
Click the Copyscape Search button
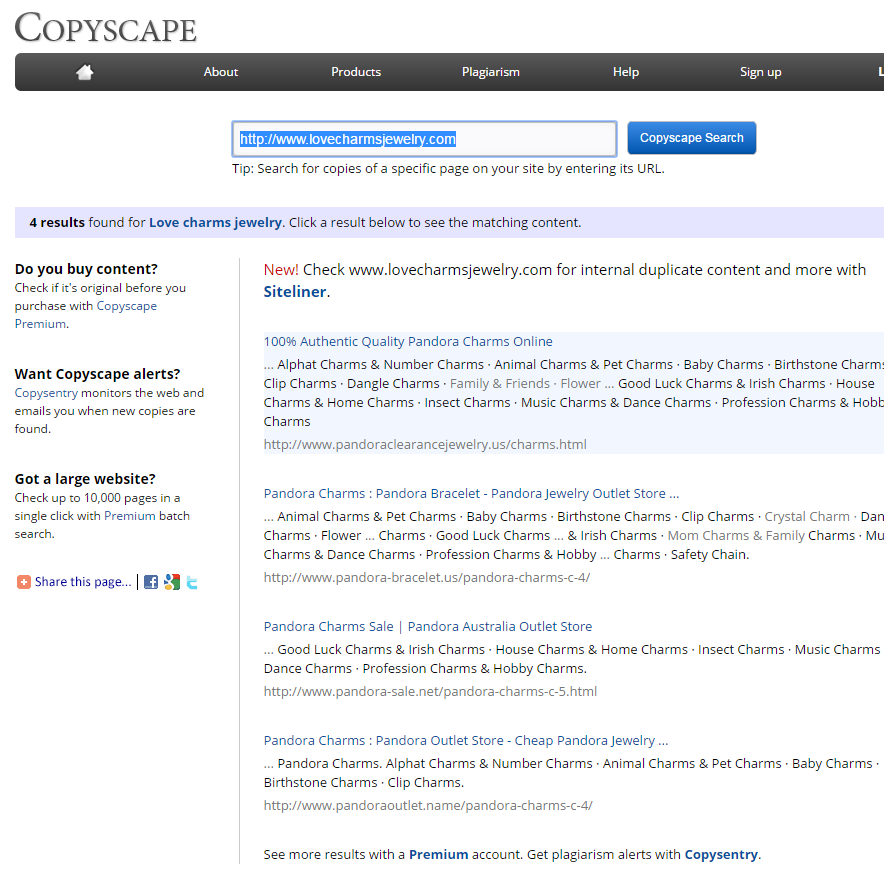coord(692,138)
